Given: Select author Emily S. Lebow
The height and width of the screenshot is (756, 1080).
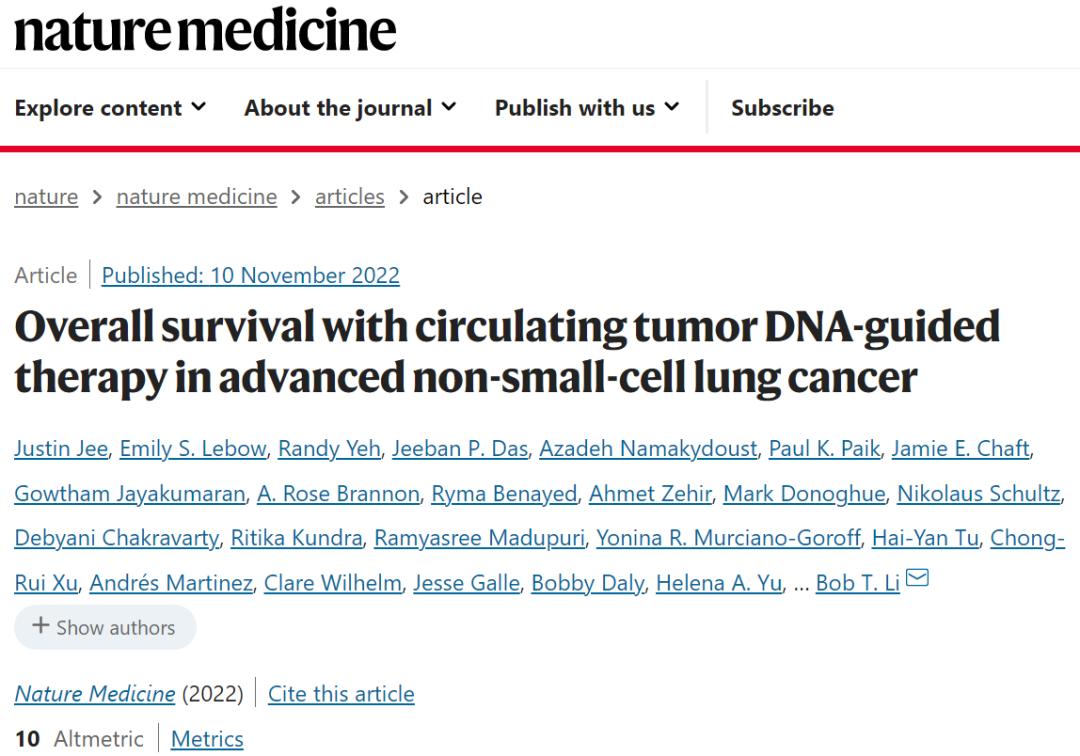Looking at the screenshot, I should [x=193, y=449].
